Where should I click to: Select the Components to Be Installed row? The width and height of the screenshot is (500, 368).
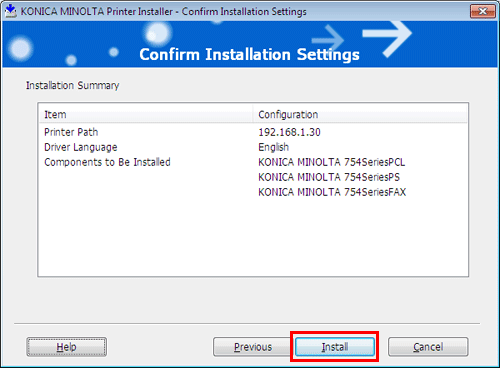[253, 162]
